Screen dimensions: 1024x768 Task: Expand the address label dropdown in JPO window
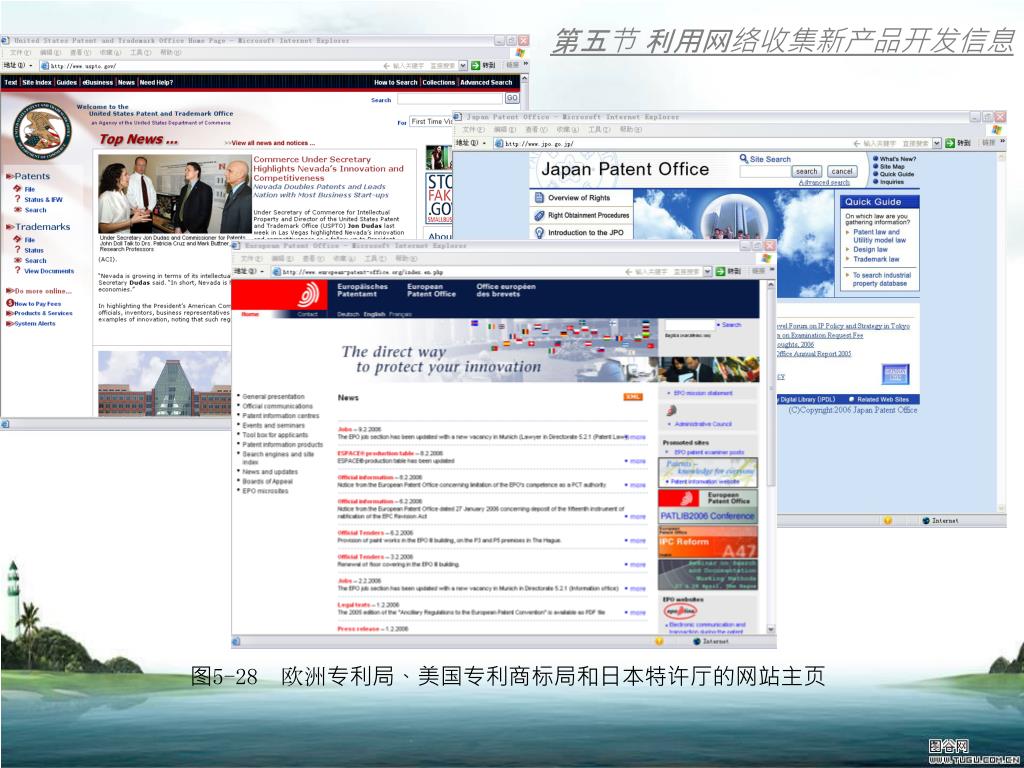[485, 143]
